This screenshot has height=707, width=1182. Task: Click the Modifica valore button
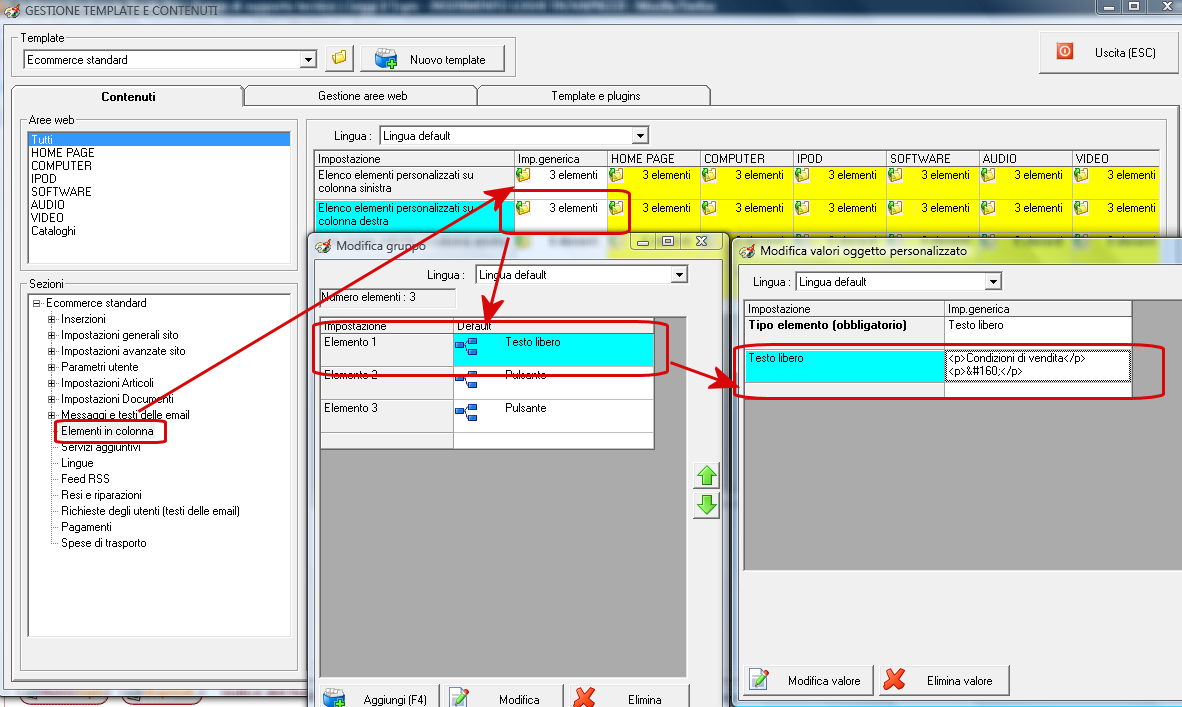808,681
